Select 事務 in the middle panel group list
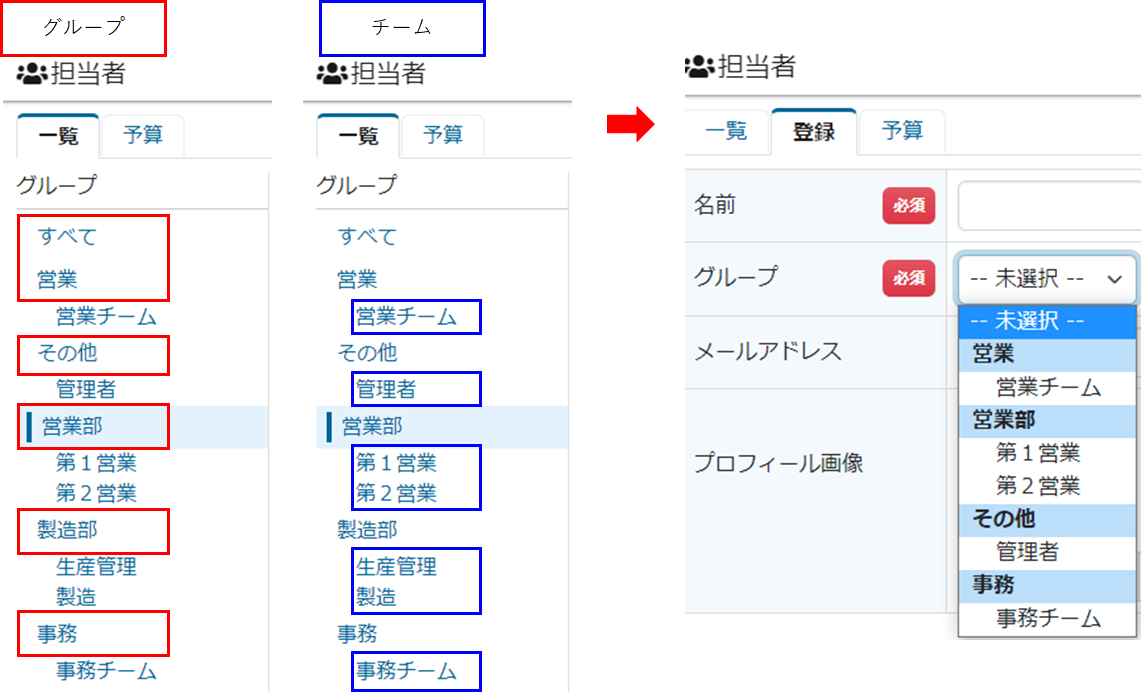Image resolution: width=1141 pixels, height=692 pixels. (357, 634)
